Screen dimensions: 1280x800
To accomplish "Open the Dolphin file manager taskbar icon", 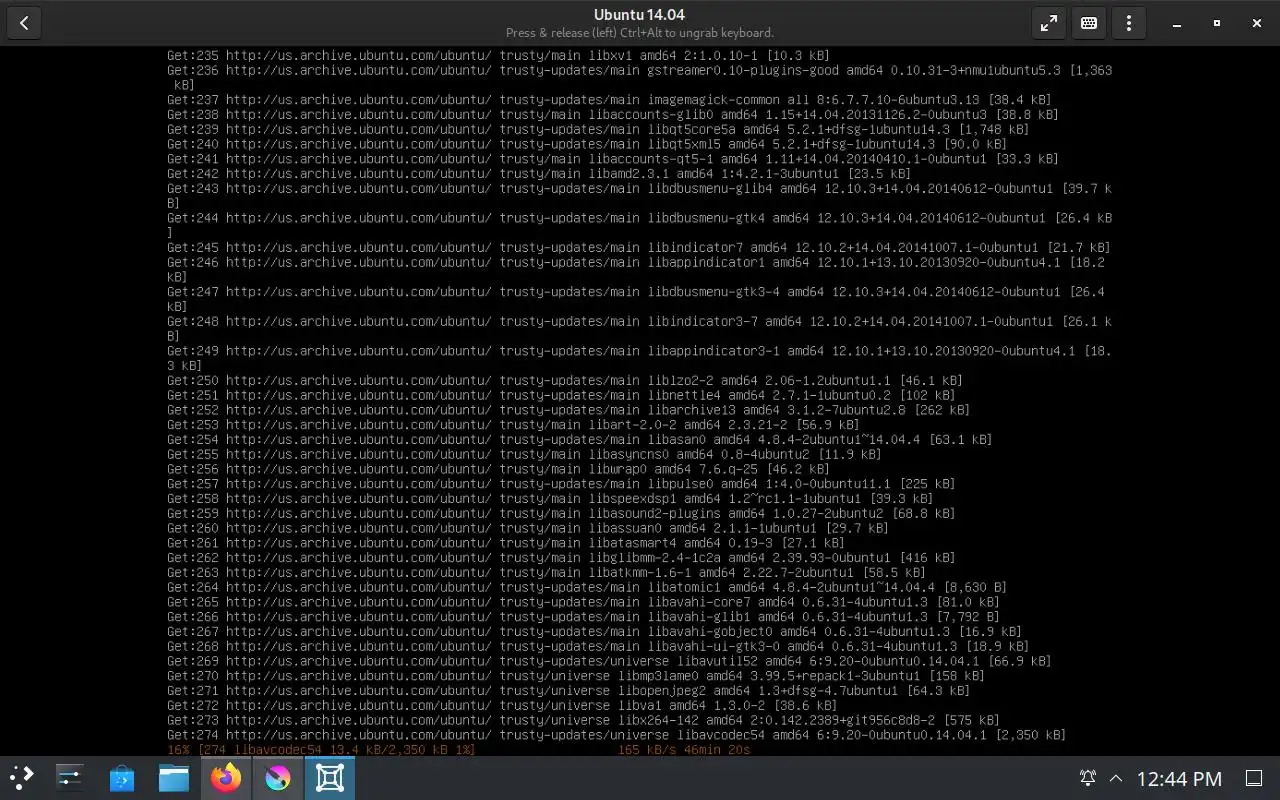I will pos(174,778).
